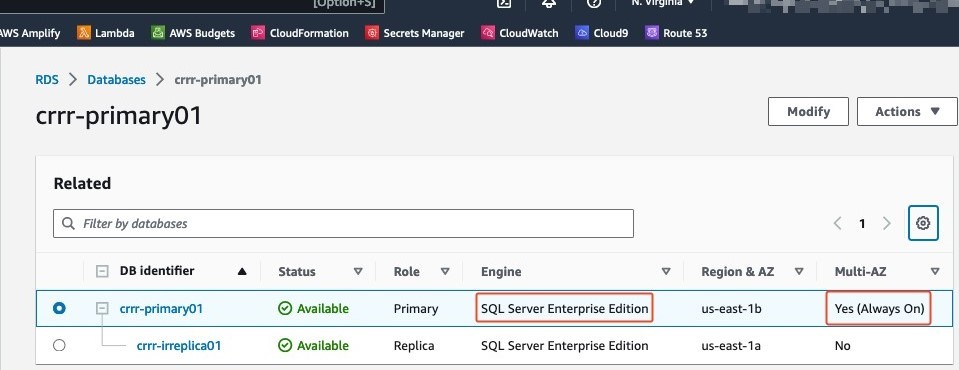Screen dimensions: 959x370
Task: Open table preferences gear icon
Action: [924, 223]
